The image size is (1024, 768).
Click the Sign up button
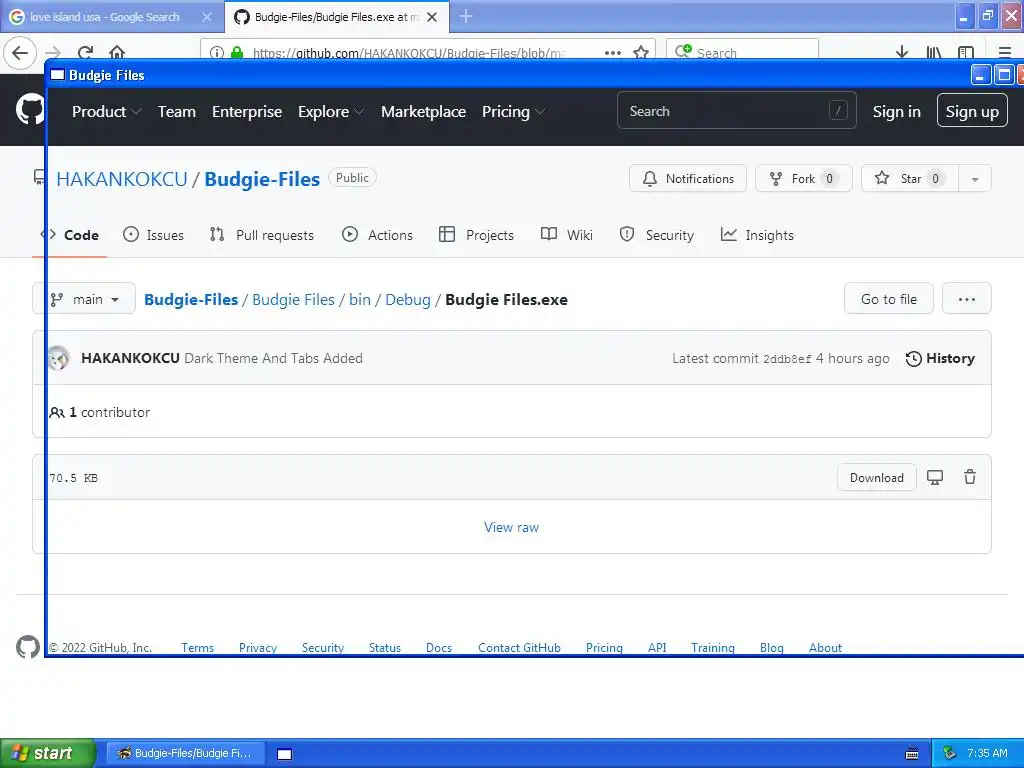pos(972,110)
